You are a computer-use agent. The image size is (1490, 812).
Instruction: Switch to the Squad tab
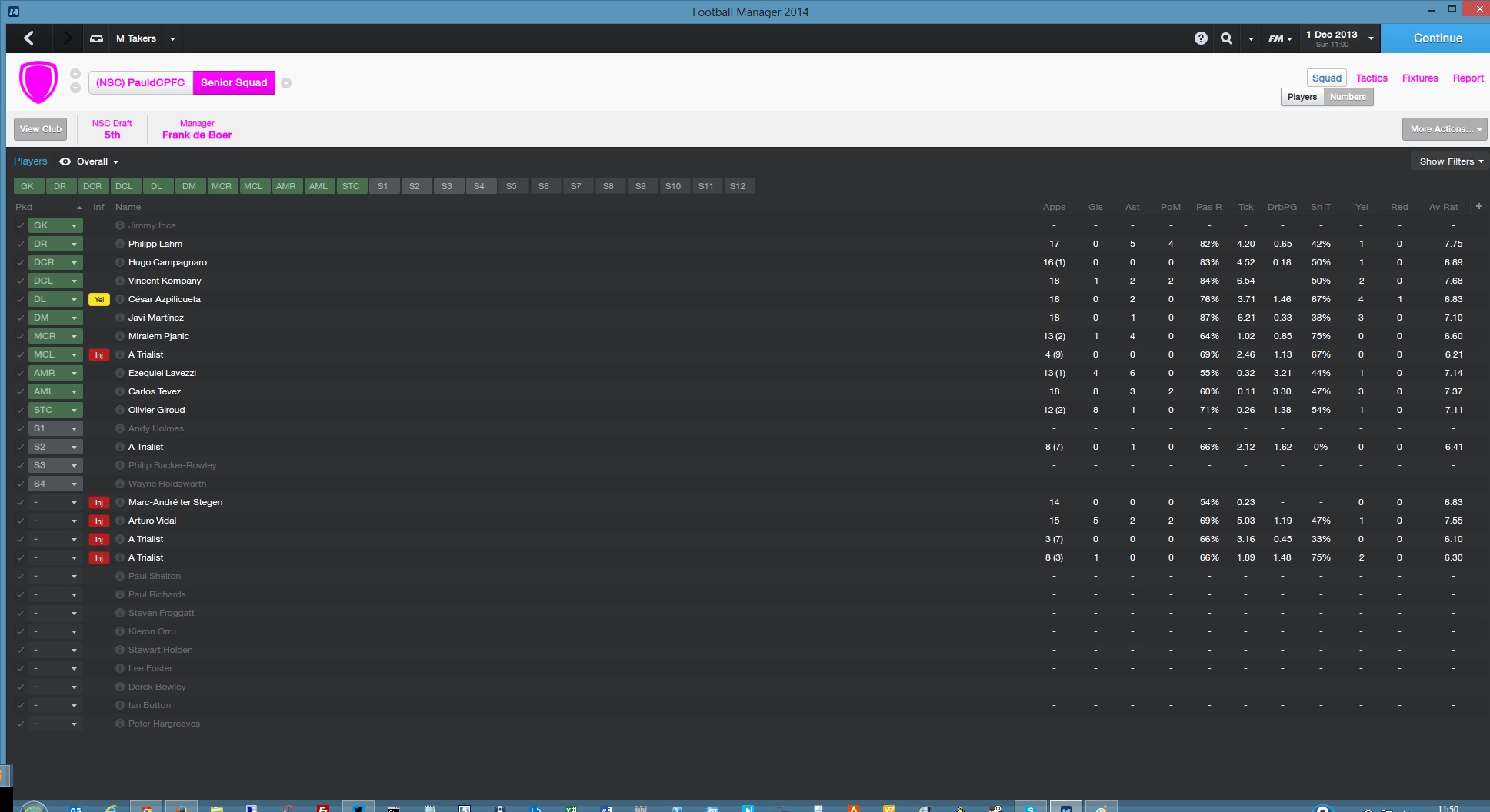(1327, 78)
